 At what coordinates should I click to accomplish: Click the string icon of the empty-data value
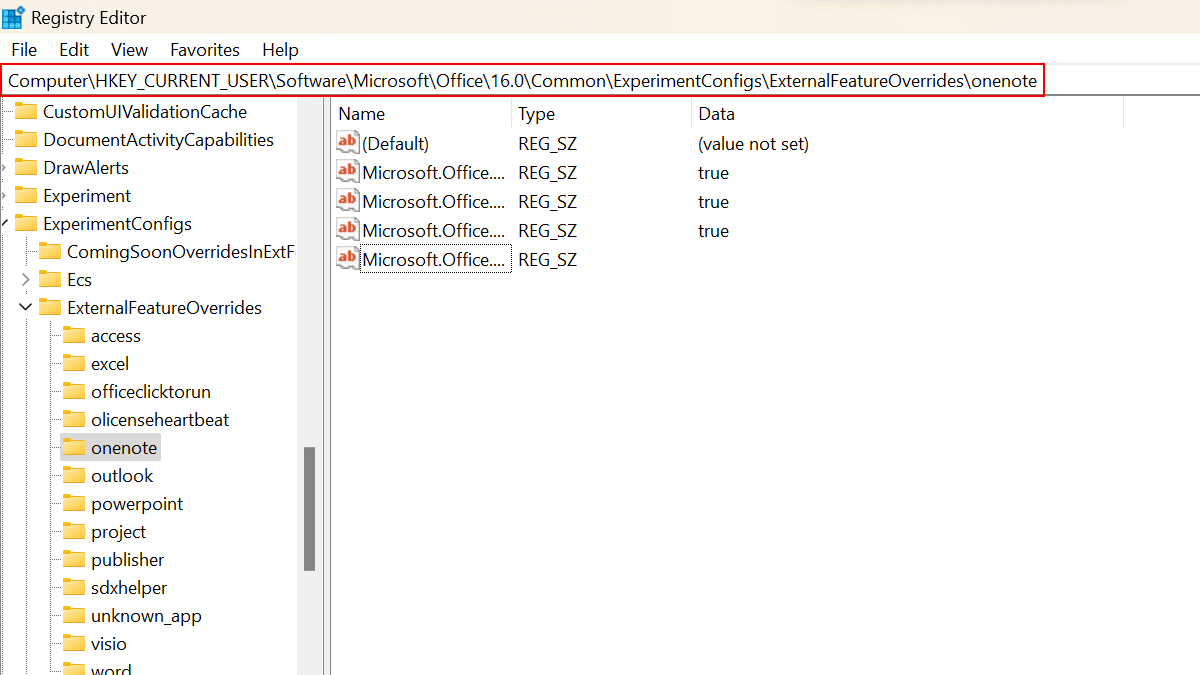pyautogui.click(x=348, y=259)
